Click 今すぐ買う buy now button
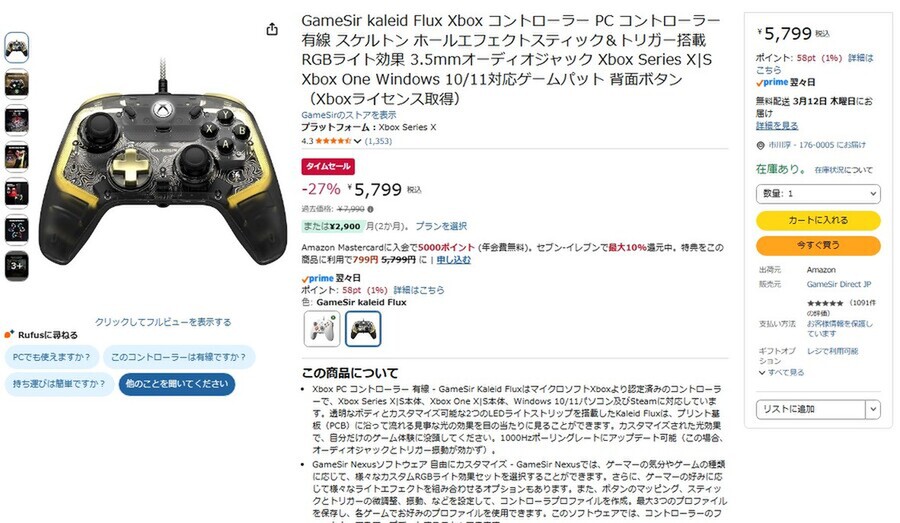This screenshot has width=900, height=523. 818,245
